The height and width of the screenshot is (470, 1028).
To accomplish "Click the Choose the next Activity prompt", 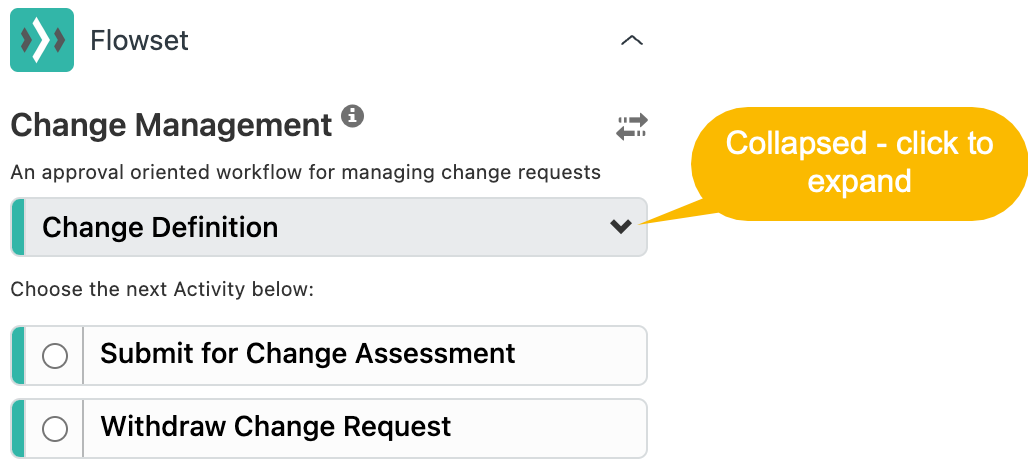I will click(163, 289).
